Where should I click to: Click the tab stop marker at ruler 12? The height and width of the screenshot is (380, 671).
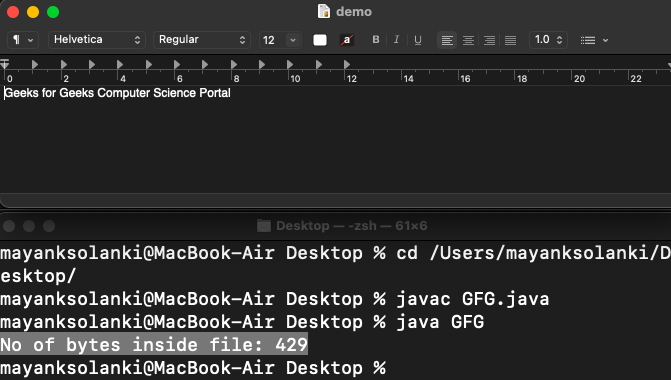coord(347,65)
